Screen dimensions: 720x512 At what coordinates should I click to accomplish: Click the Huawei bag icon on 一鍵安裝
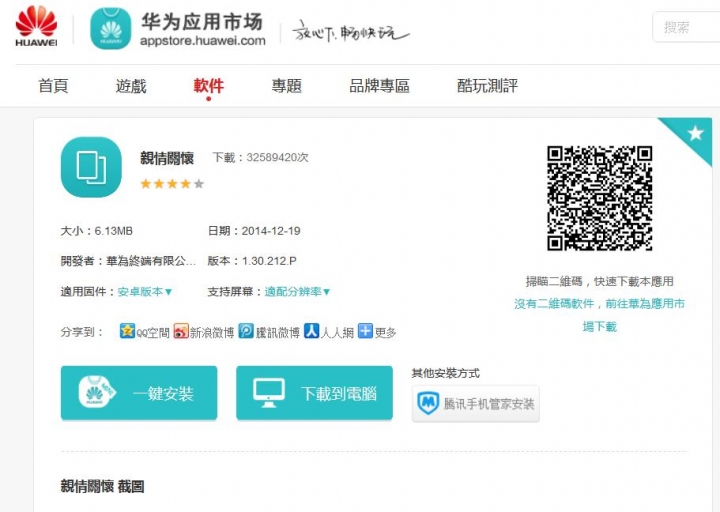pyautogui.click(x=96, y=392)
